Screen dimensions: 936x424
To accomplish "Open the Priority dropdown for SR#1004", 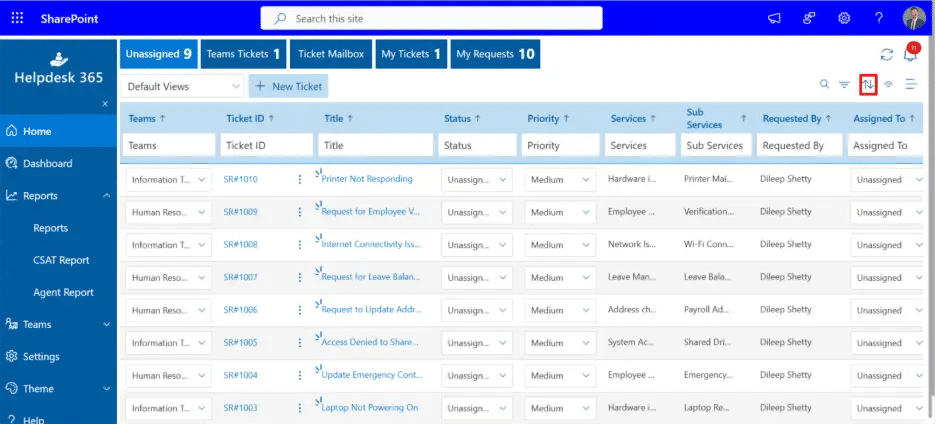I will [x=561, y=376].
